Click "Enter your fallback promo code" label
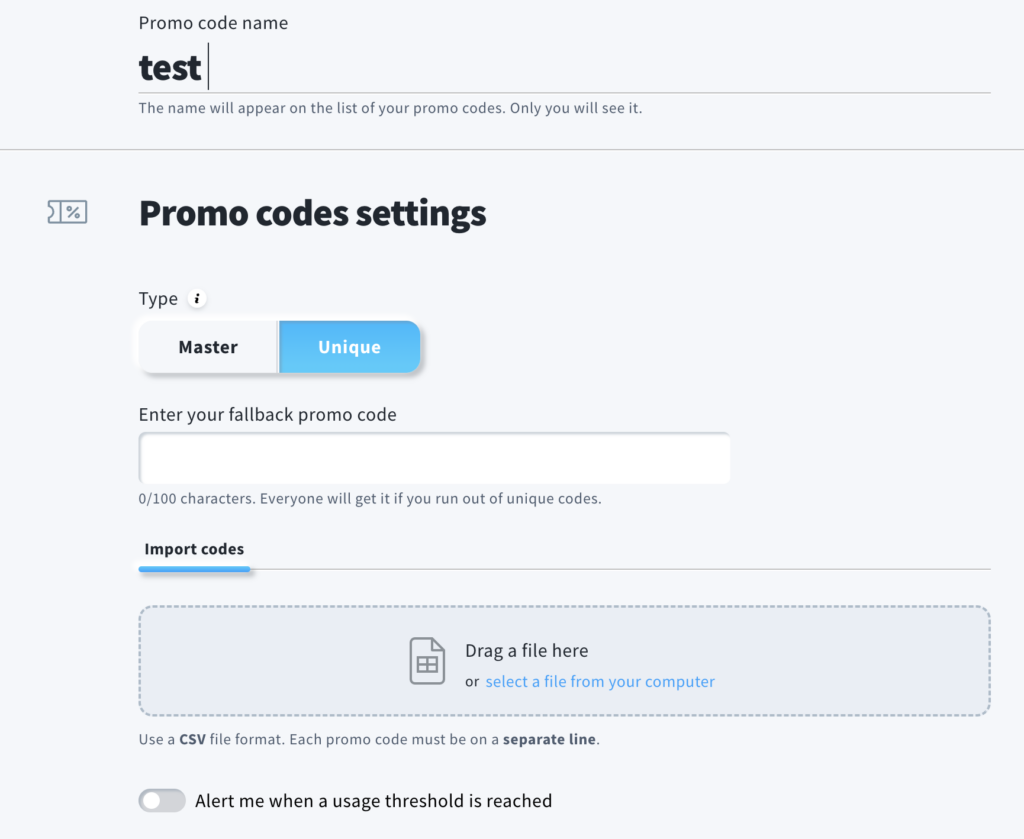The width and height of the screenshot is (1024, 839). (267, 415)
